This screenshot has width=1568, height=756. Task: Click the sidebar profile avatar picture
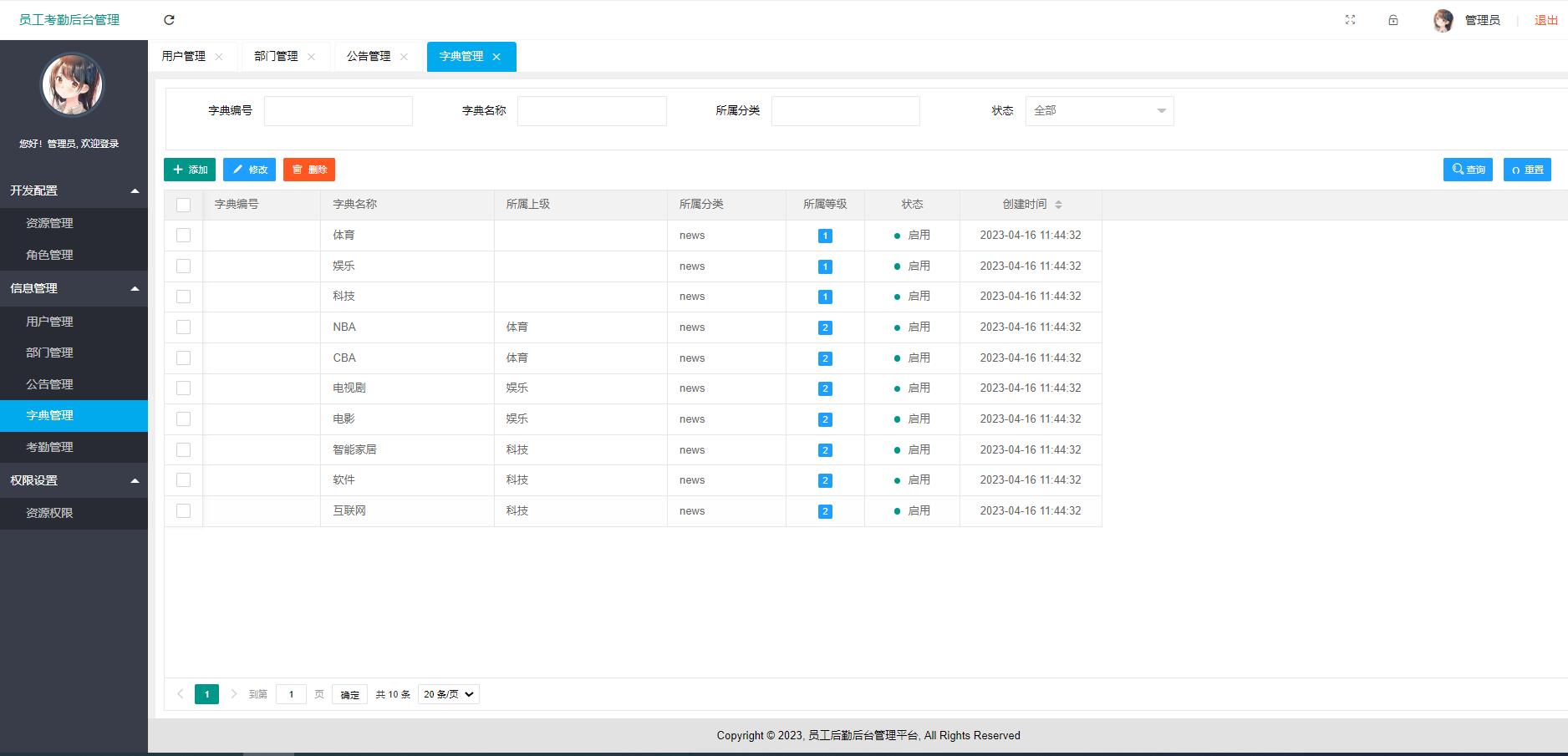pyautogui.click(x=72, y=84)
